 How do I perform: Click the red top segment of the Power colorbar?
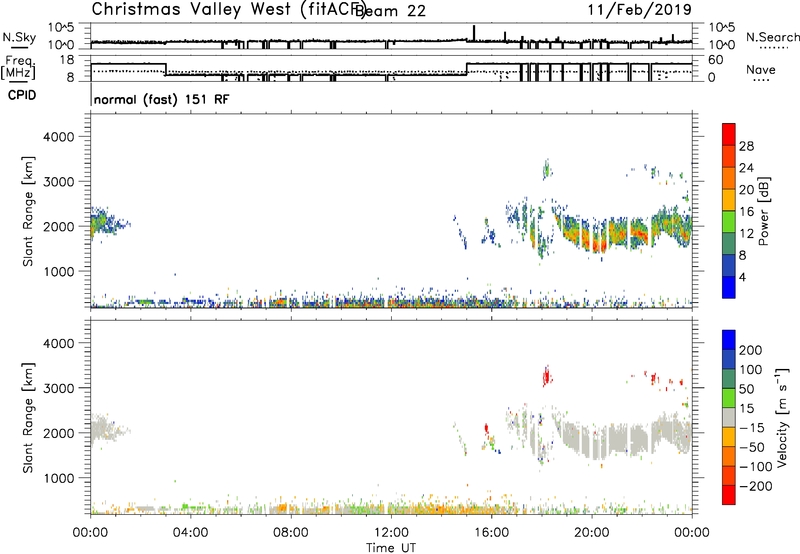point(729,134)
